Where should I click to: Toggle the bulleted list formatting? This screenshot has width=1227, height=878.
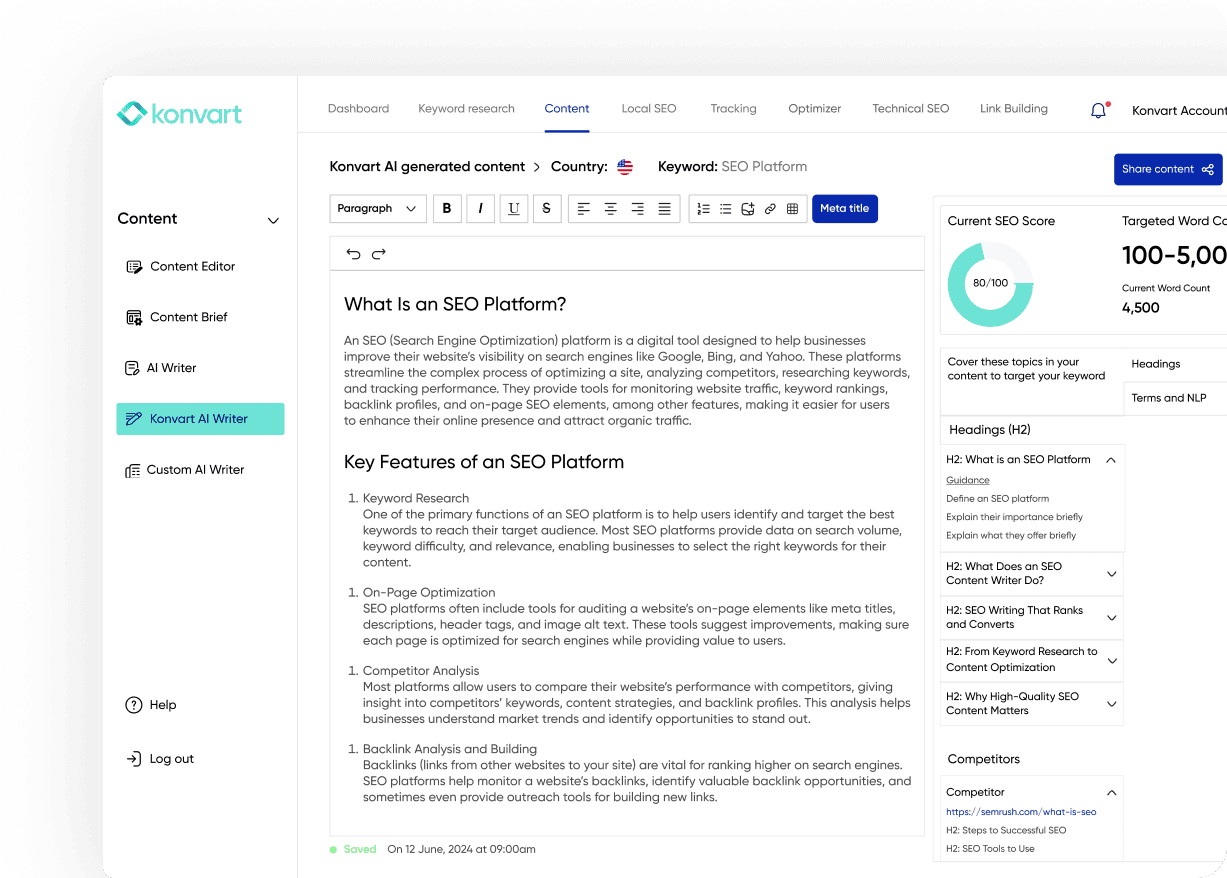(726, 208)
